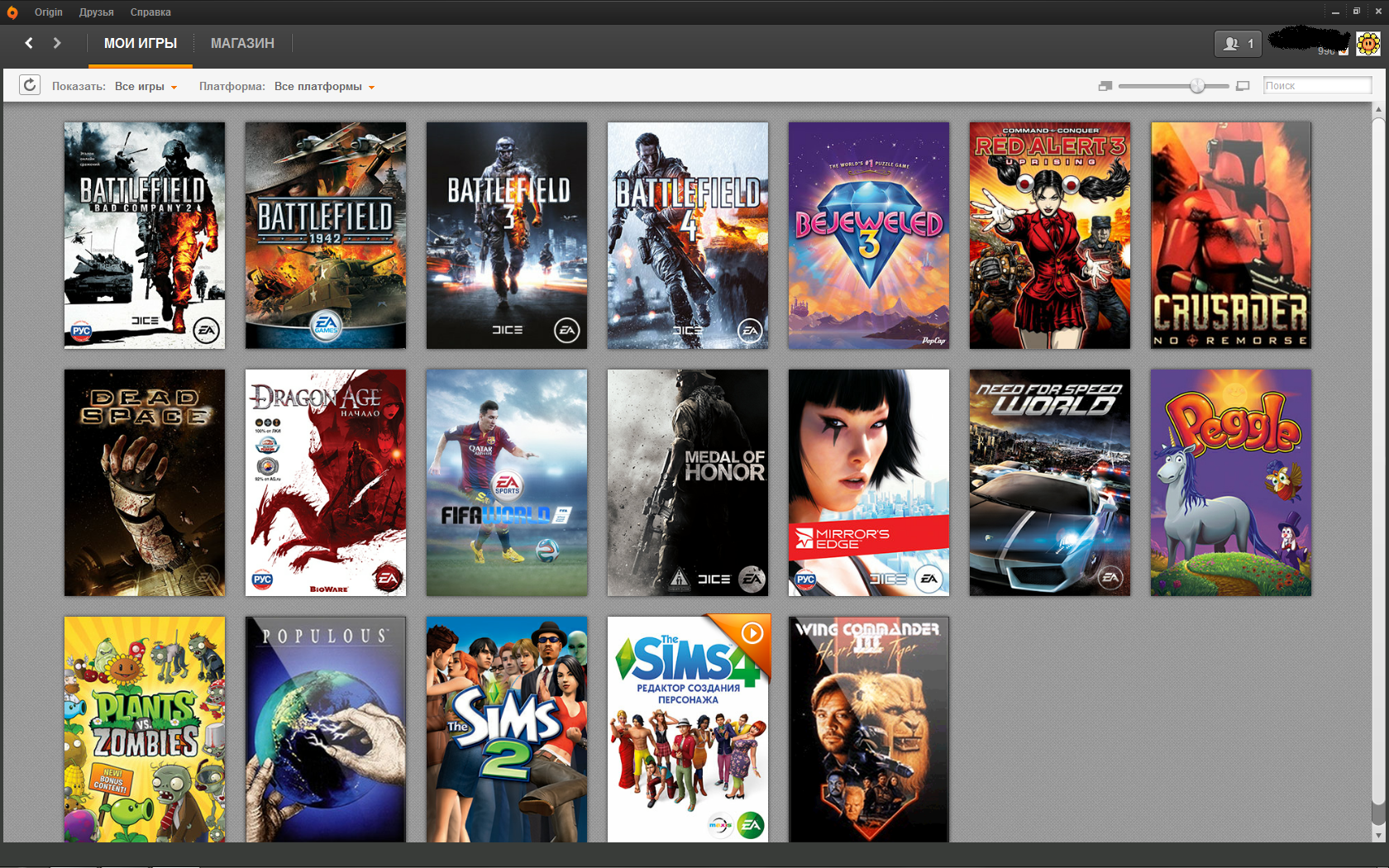Image resolution: width=1389 pixels, height=868 pixels.
Task: Select Red Alert 3 Uprising cover
Action: tap(1050, 236)
